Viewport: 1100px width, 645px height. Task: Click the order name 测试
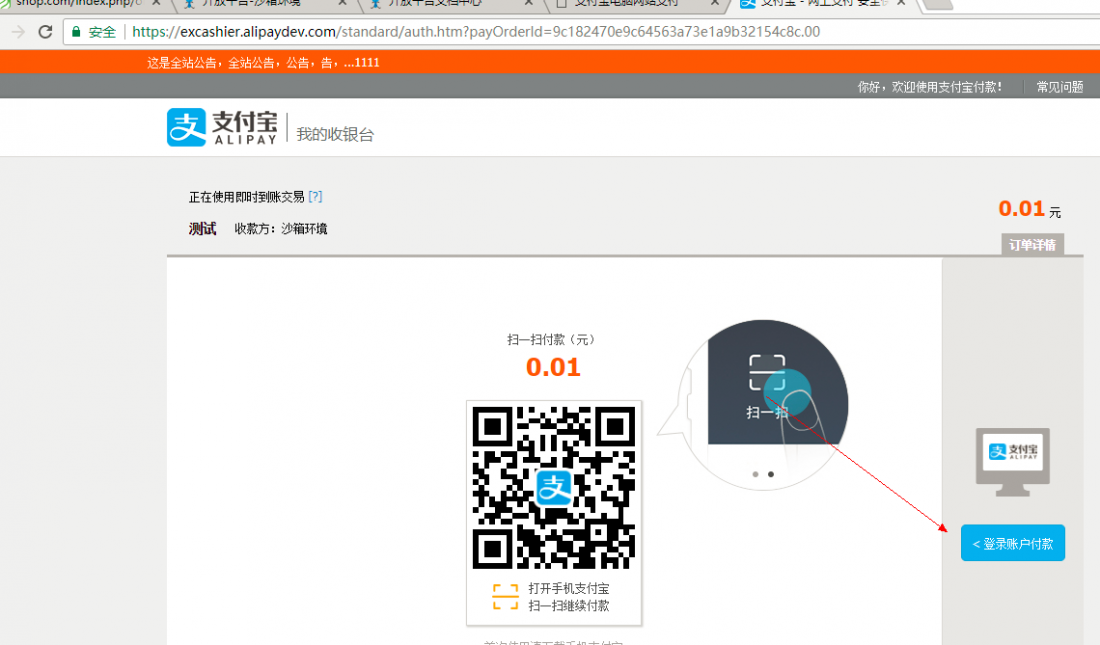click(202, 229)
